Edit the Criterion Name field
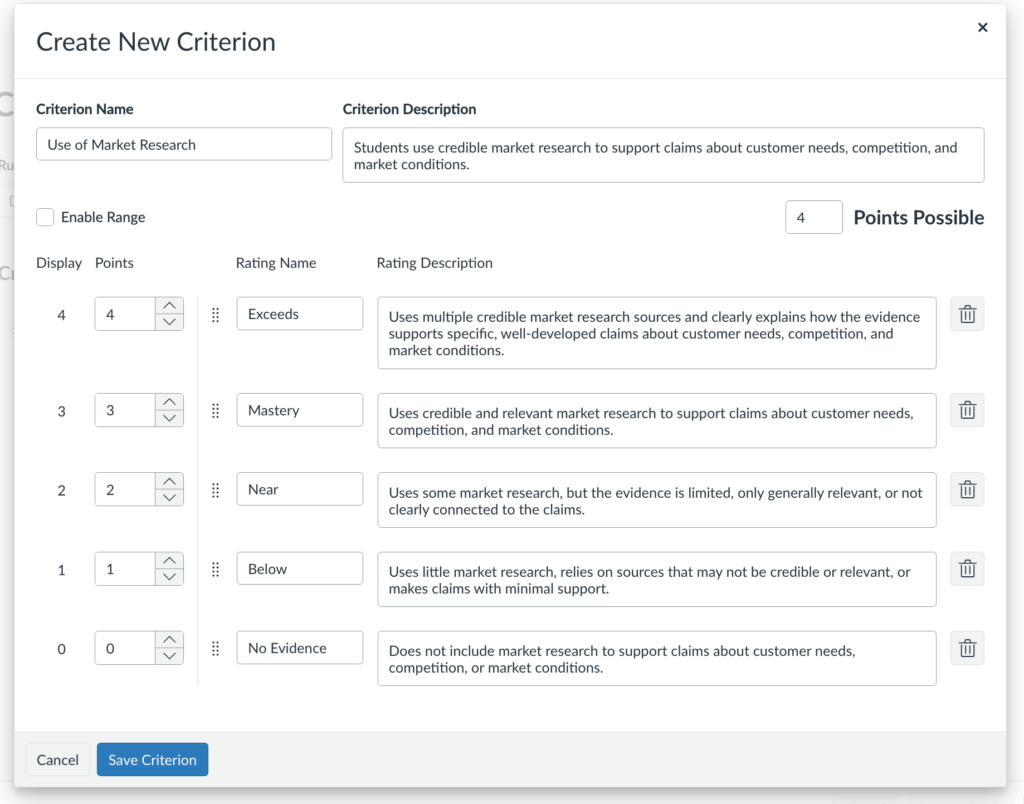The height and width of the screenshot is (804, 1024). click(x=184, y=144)
